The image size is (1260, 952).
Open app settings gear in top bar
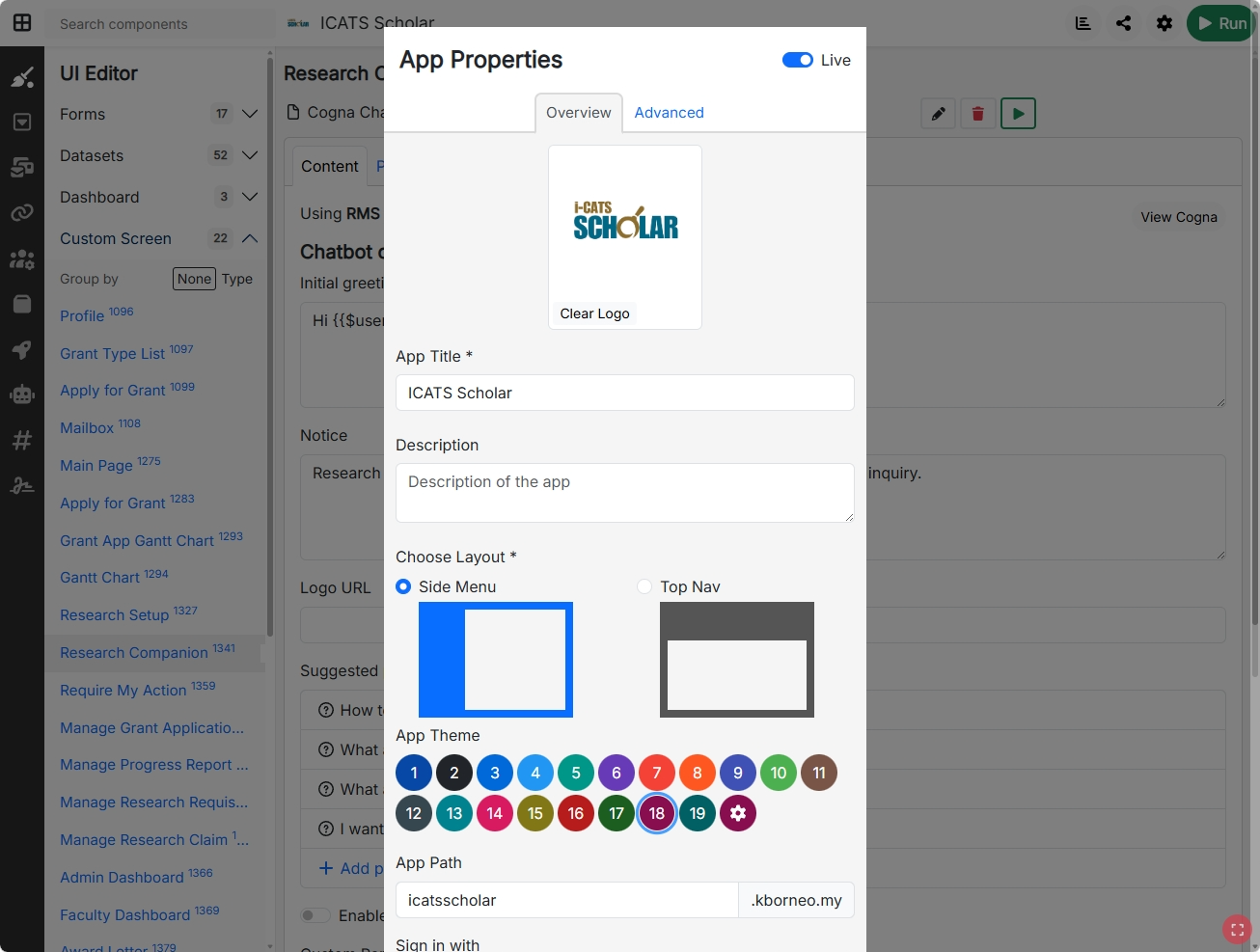(x=1164, y=23)
